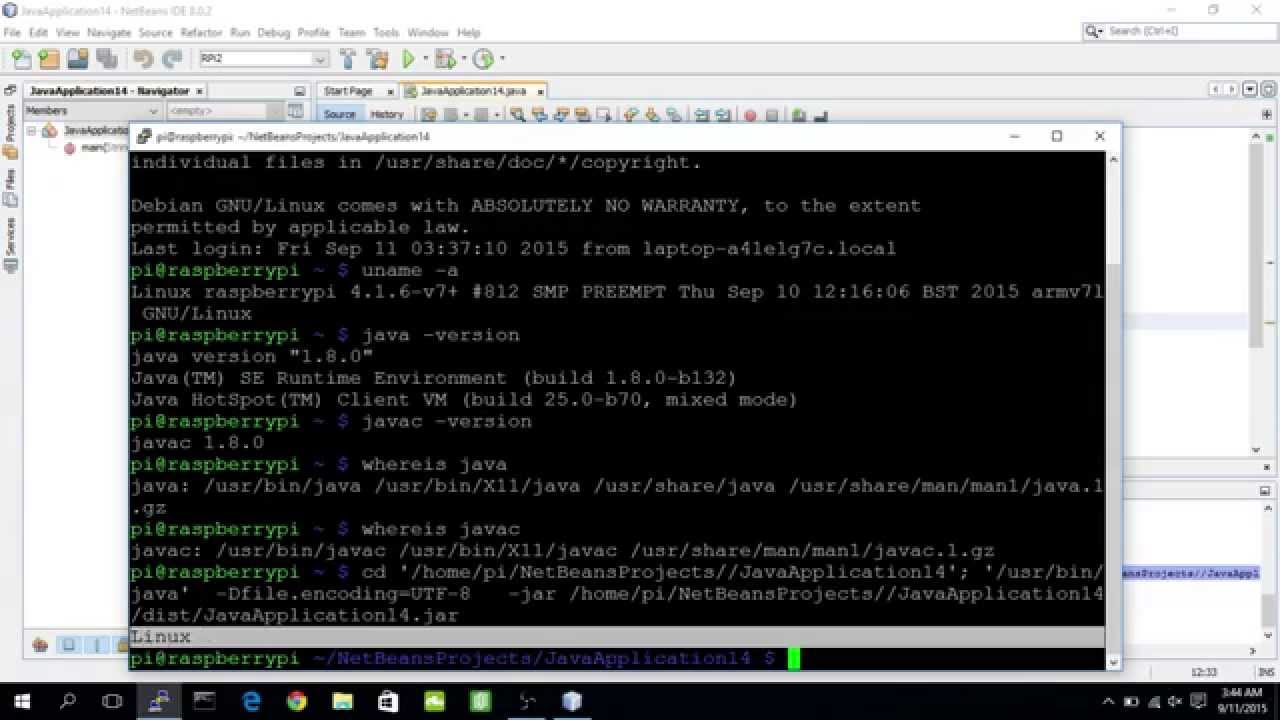Click the Debug Project toolbar icon
This screenshot has height=720, width=1280.
(444, 59)
